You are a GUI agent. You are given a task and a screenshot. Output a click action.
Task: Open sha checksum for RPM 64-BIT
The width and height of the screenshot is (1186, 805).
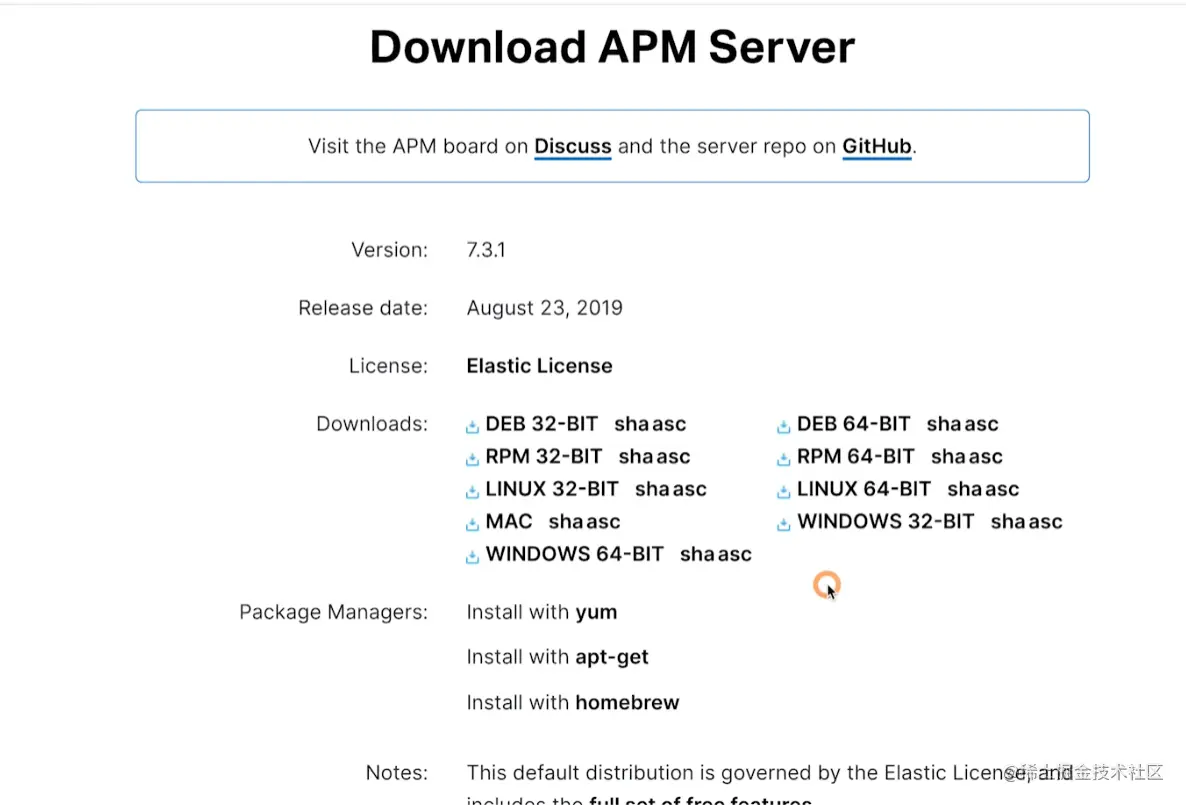[948, 456]
